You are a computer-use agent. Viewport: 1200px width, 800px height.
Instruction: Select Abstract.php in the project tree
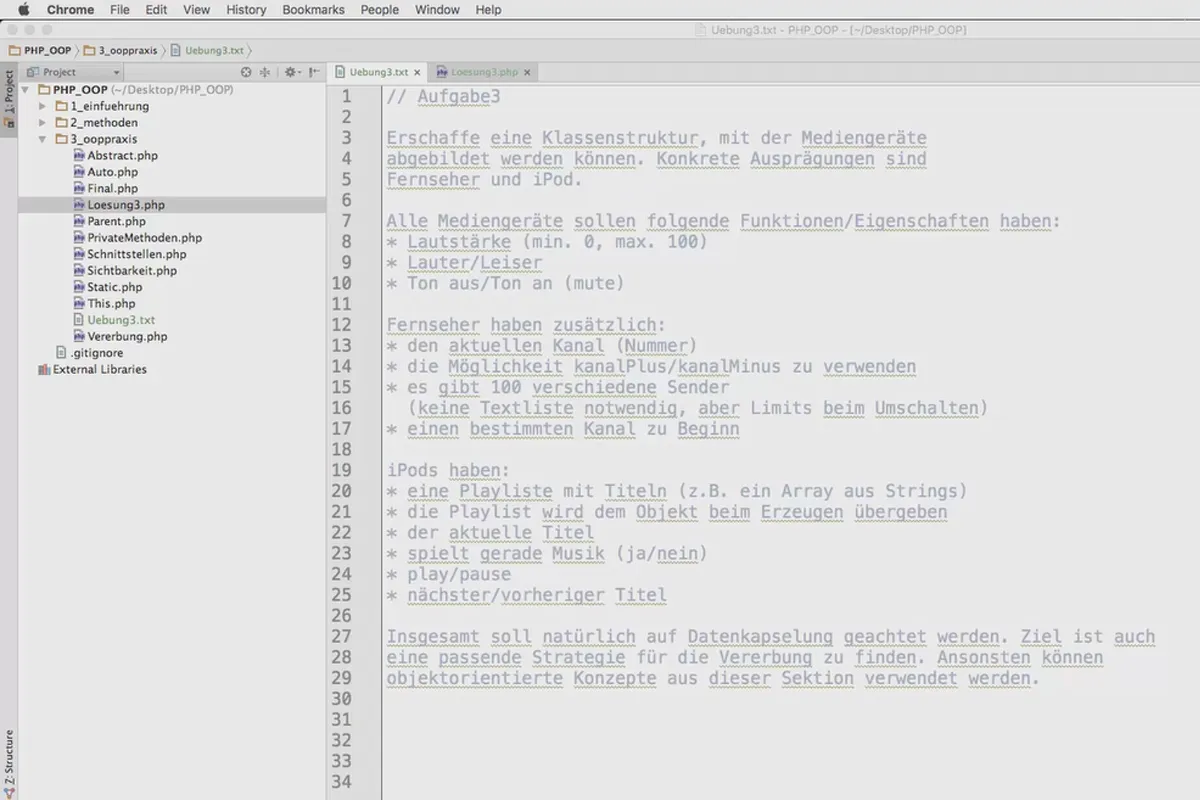[122, 156]
